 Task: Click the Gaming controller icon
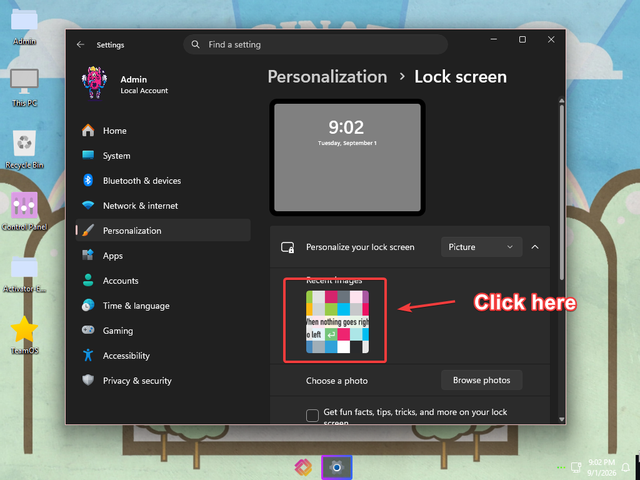[88, 330]
